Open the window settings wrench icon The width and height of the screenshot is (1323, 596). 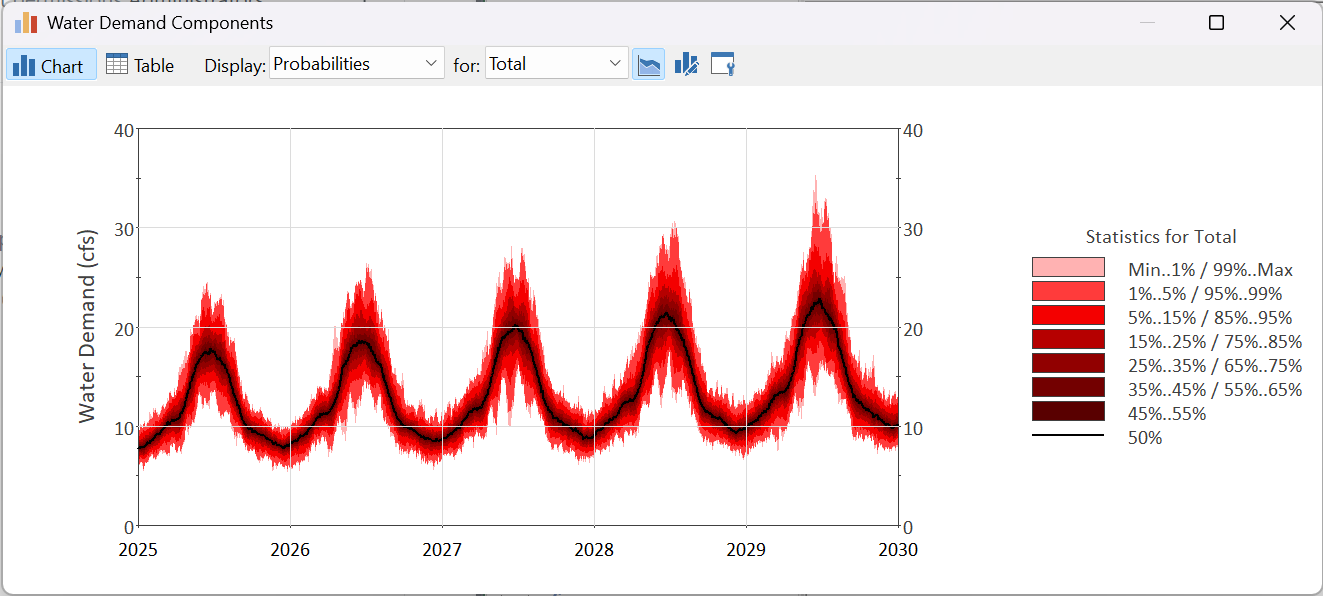tap(723, 65)
